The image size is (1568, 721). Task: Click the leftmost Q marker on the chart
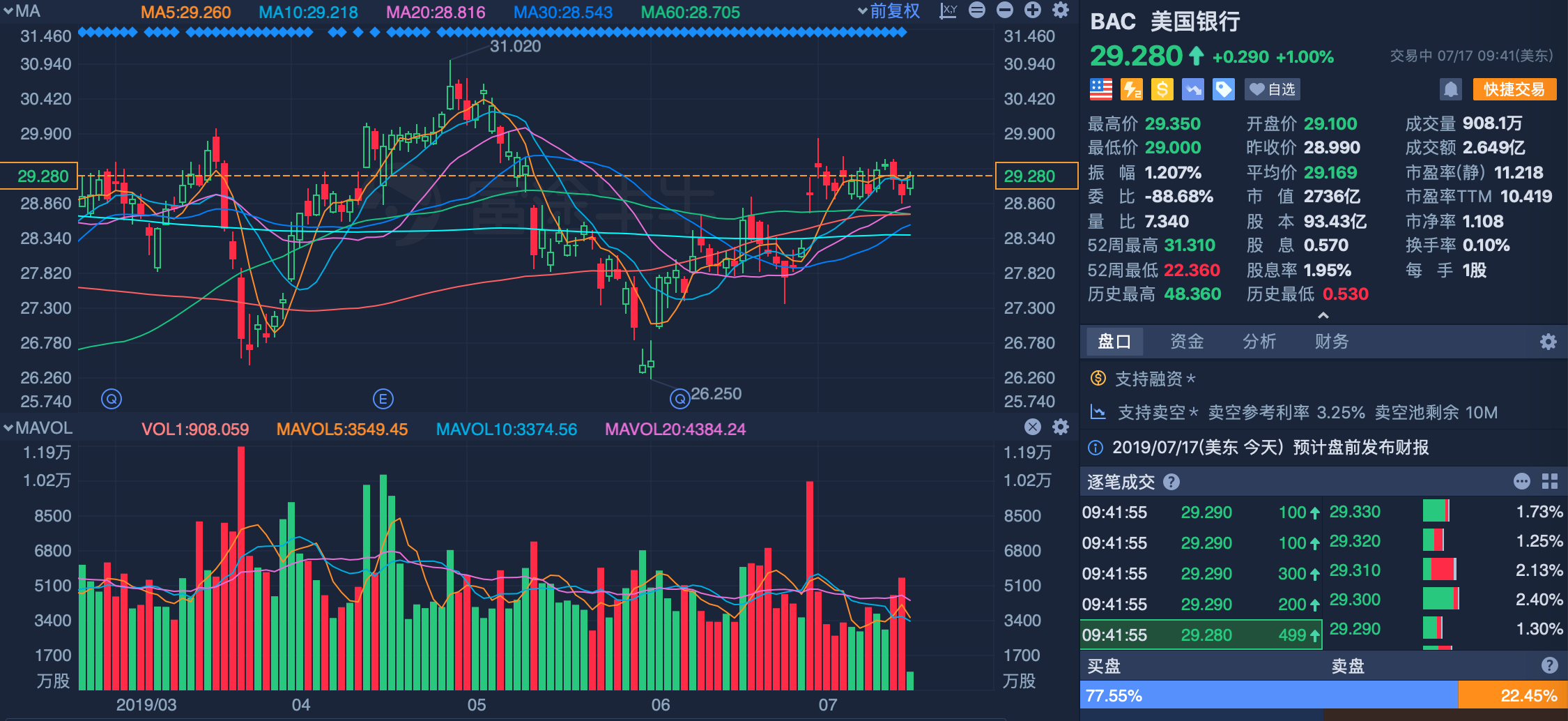point(112,399)
